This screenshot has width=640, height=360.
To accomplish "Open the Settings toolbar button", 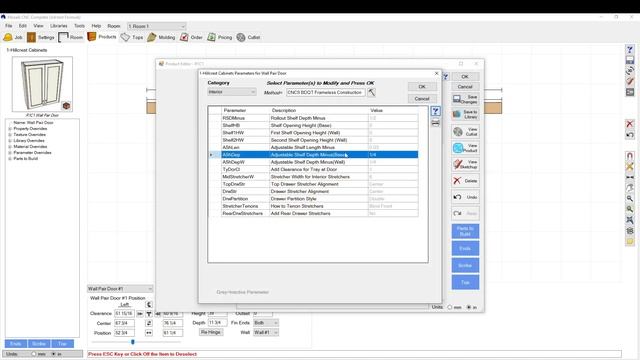I will (40, 37).
